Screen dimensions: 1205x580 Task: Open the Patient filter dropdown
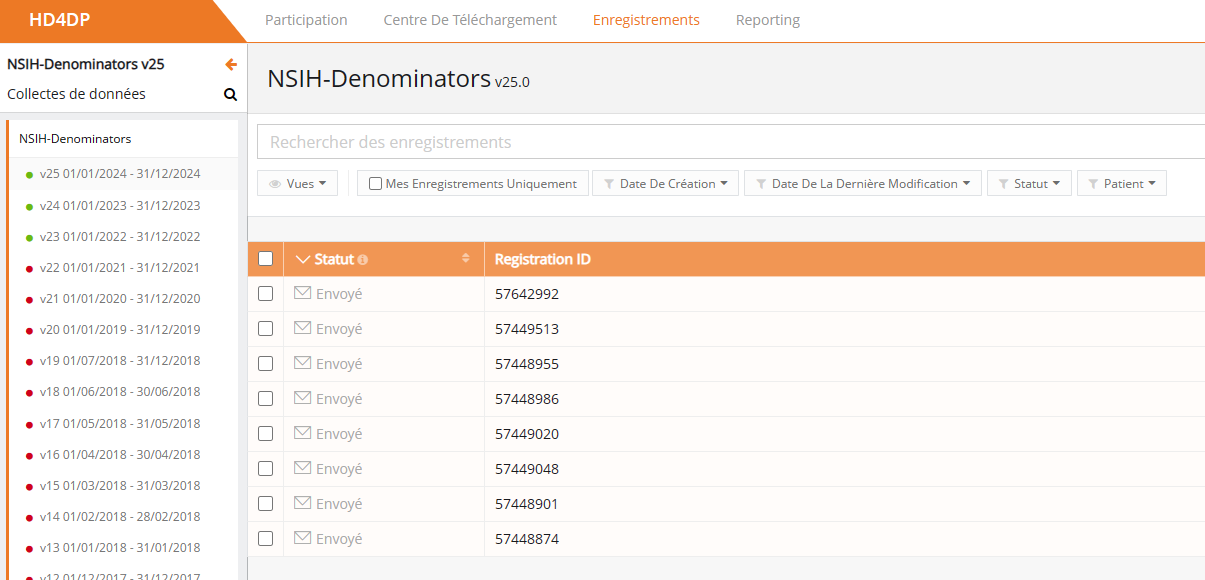click(x=1121, y=184)
